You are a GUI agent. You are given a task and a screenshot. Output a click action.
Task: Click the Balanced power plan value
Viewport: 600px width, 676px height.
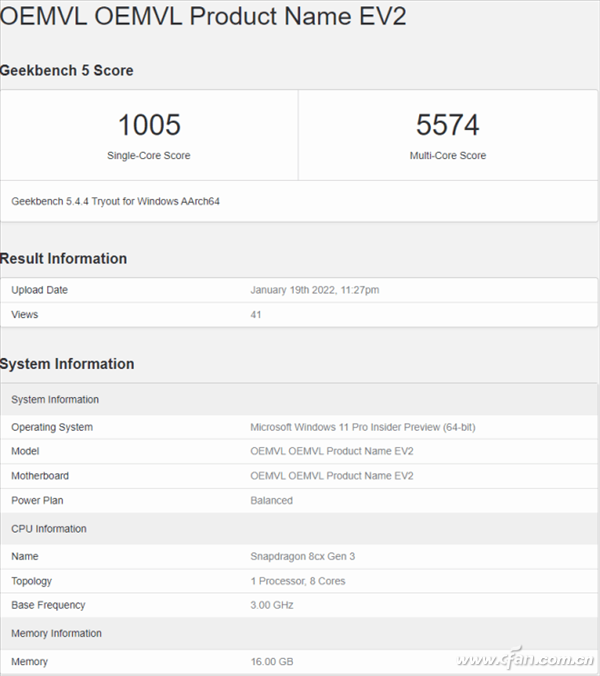[x=271, y=500]
